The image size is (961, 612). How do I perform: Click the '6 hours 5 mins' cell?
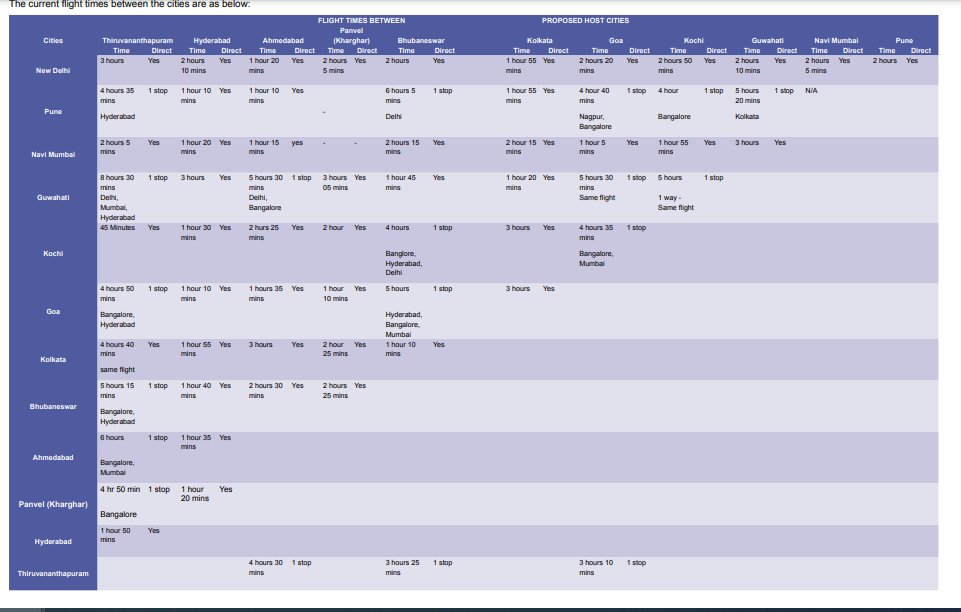(x=400, y=95)
